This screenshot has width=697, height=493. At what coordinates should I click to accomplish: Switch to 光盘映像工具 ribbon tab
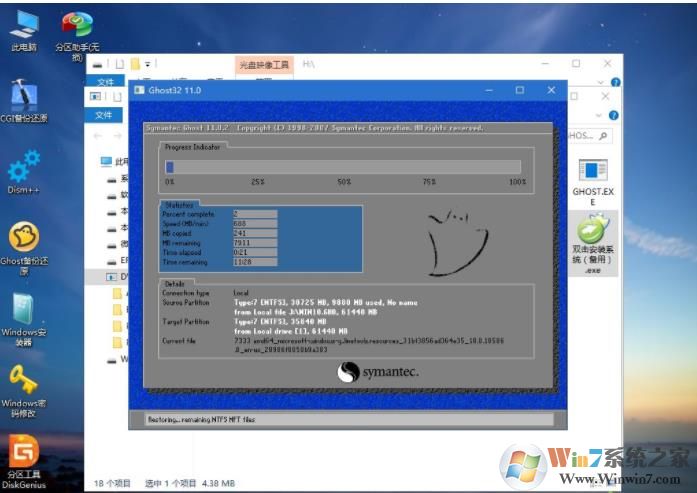tap(263, 65)
